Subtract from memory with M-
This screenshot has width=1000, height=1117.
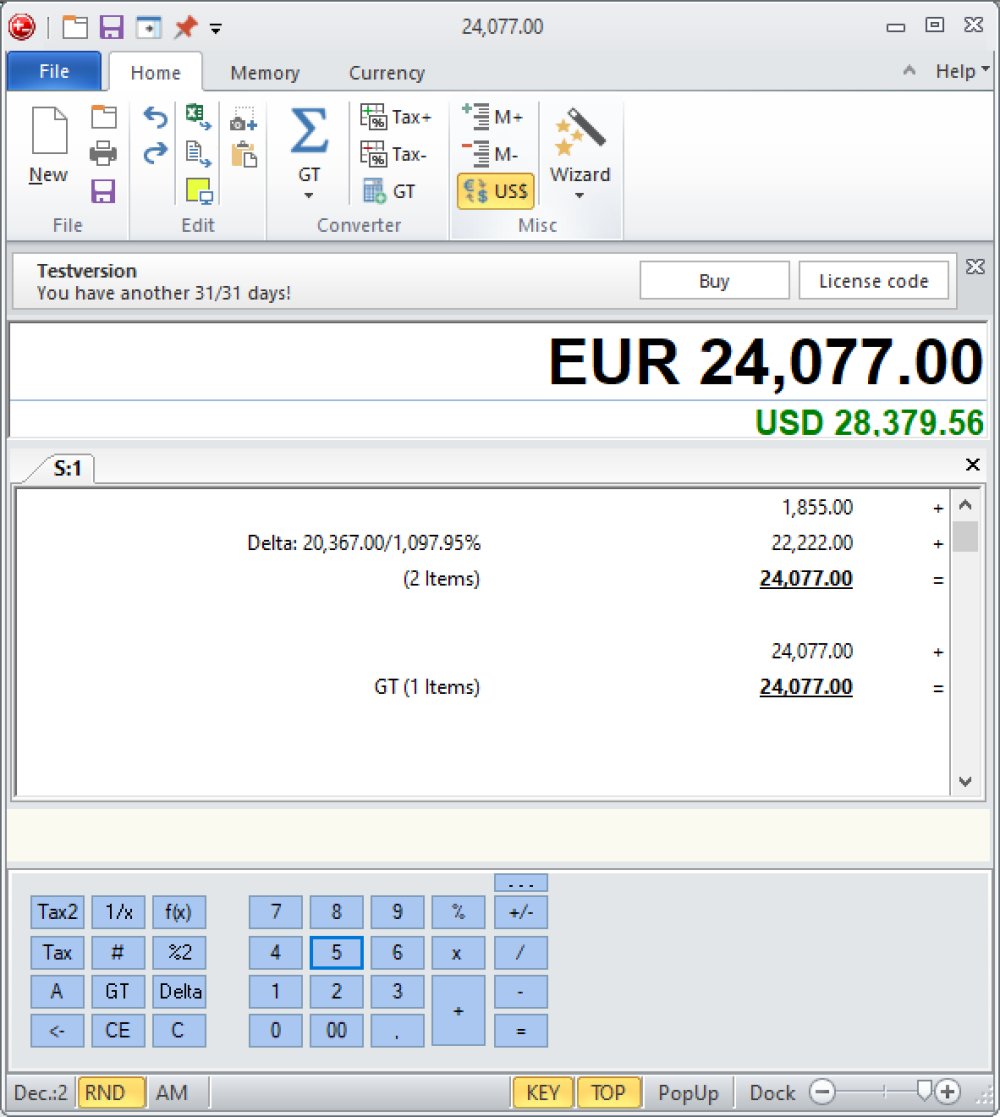coord(490,154)
